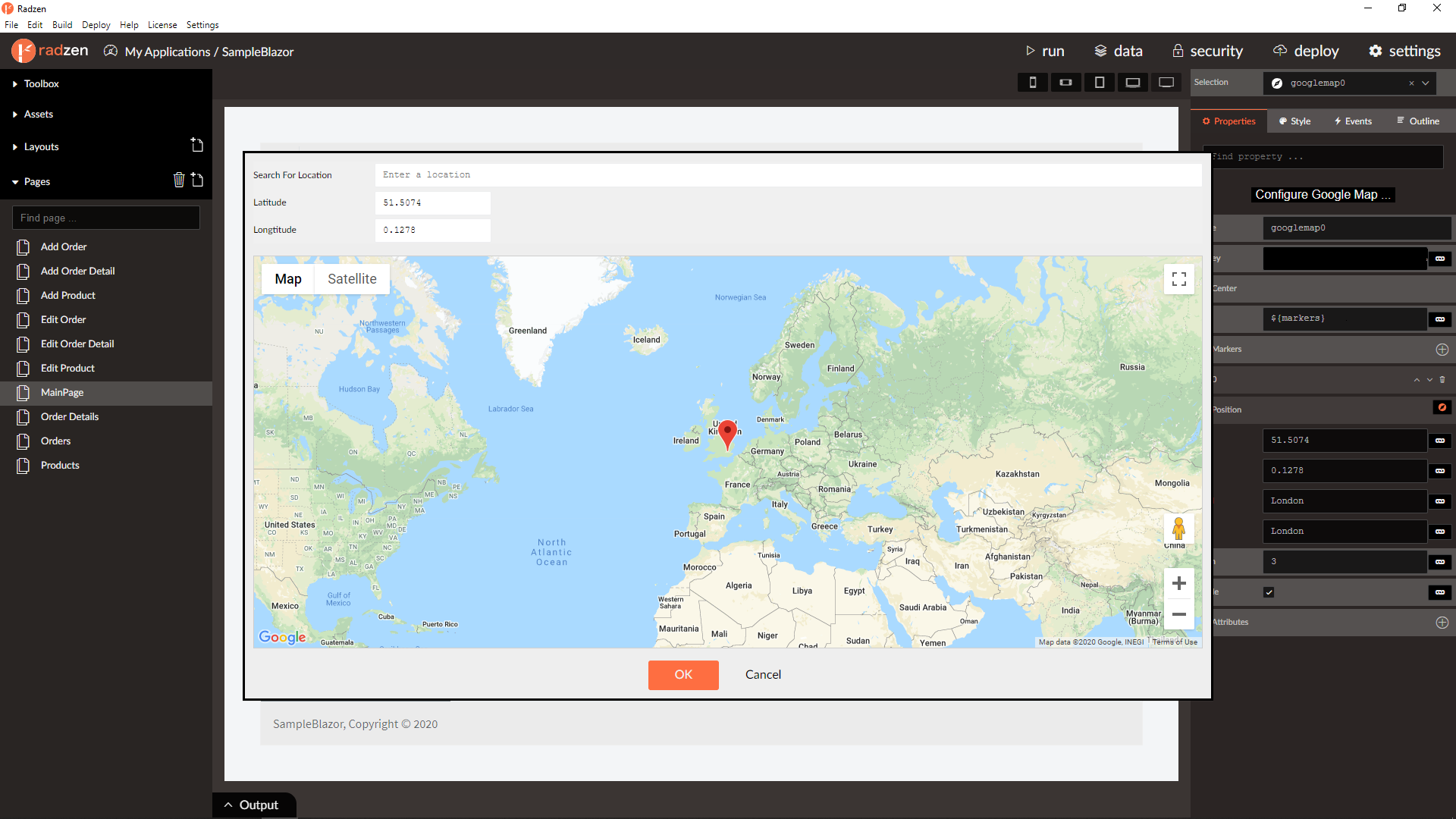Delete marker 0 with trash icon
1456x819 pixels.
click(1442, 380)
